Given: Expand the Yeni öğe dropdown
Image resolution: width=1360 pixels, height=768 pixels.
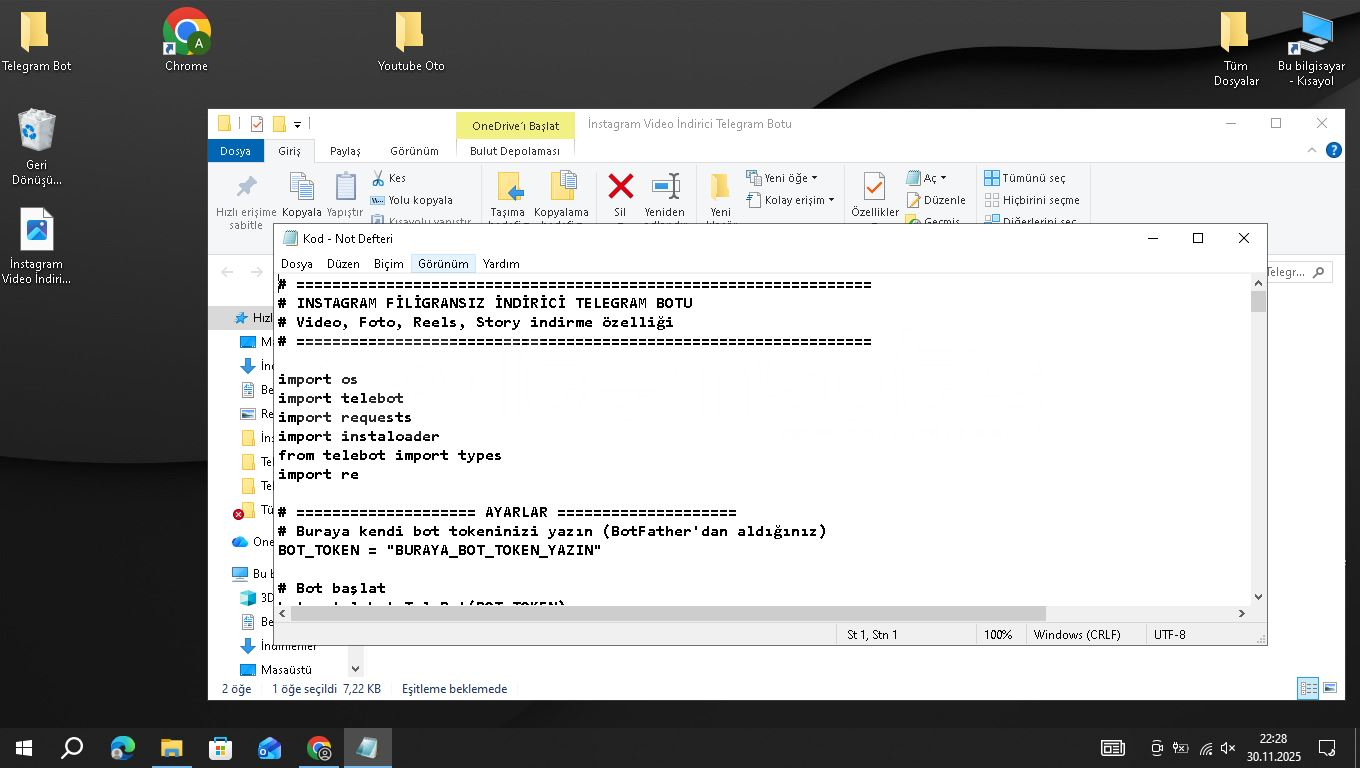Looking at the screenshot, I should coord(814,178).
